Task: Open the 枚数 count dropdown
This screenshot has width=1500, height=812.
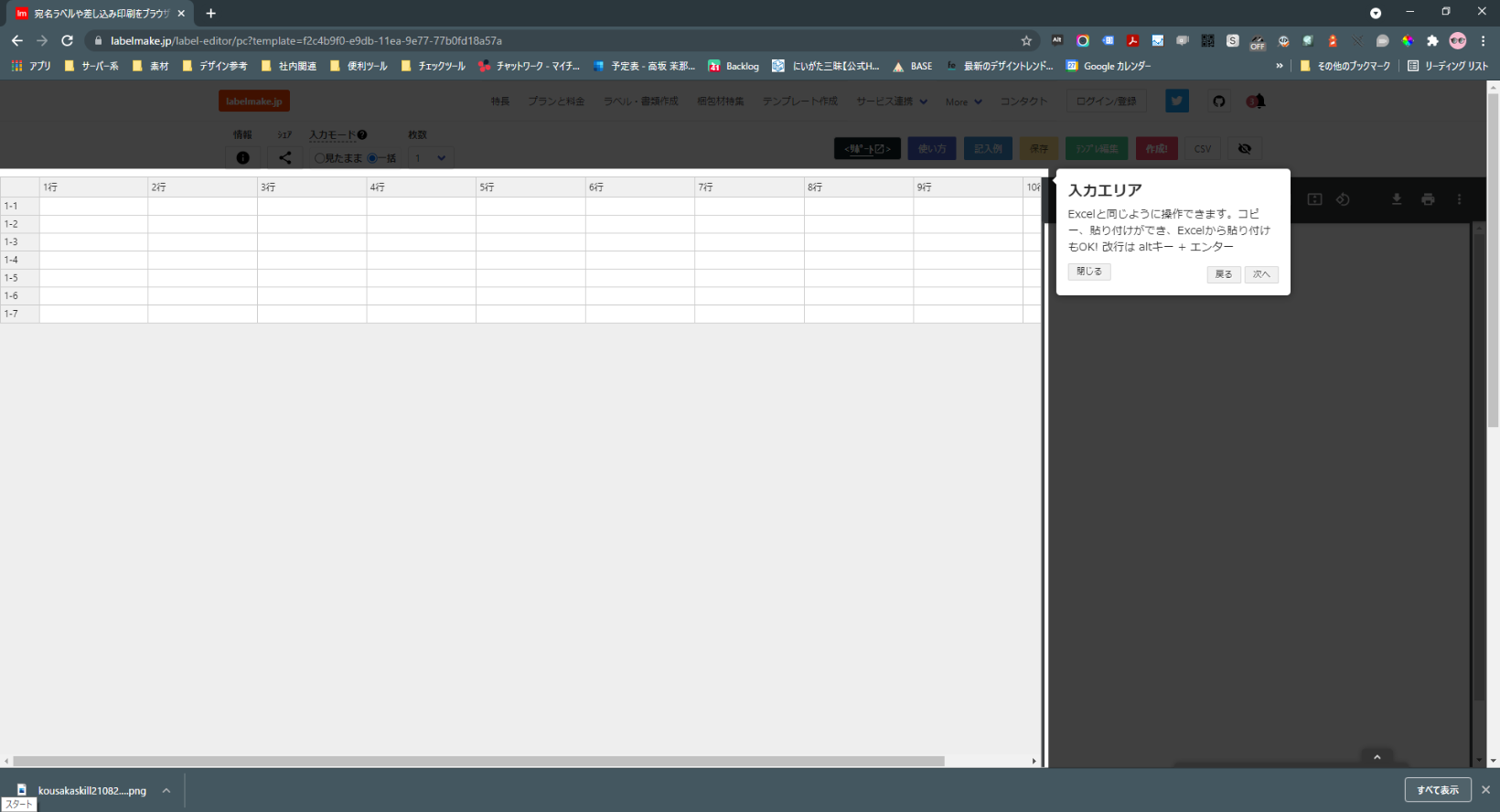Action: [x=430, y=158]
